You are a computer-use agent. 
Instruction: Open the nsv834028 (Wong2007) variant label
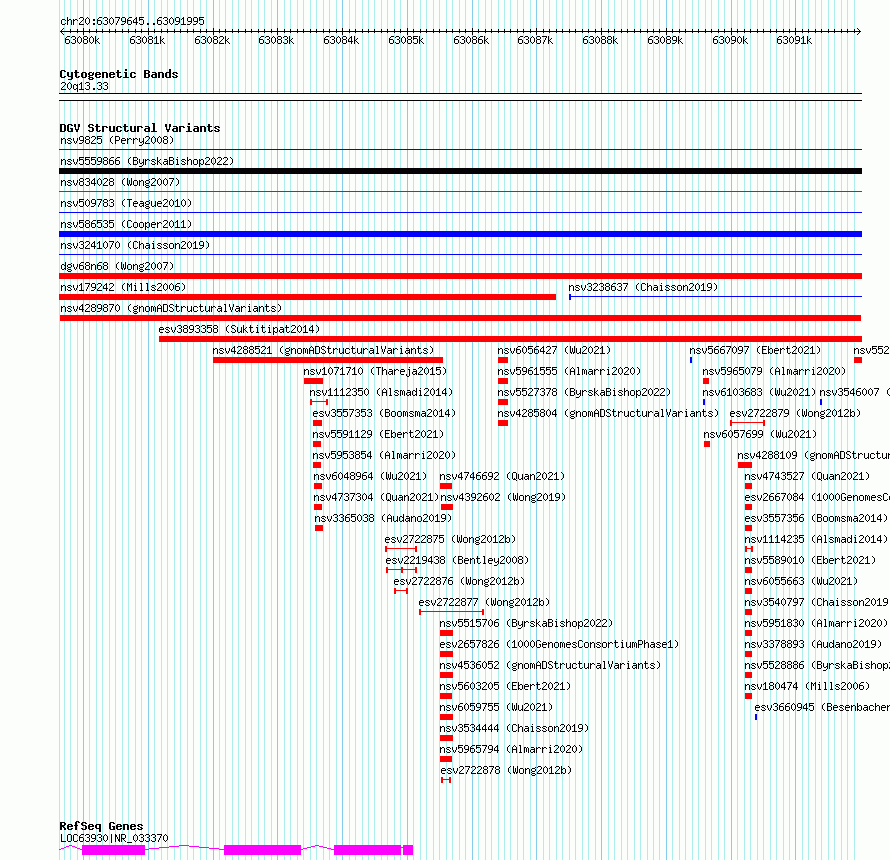pos(120,182)
